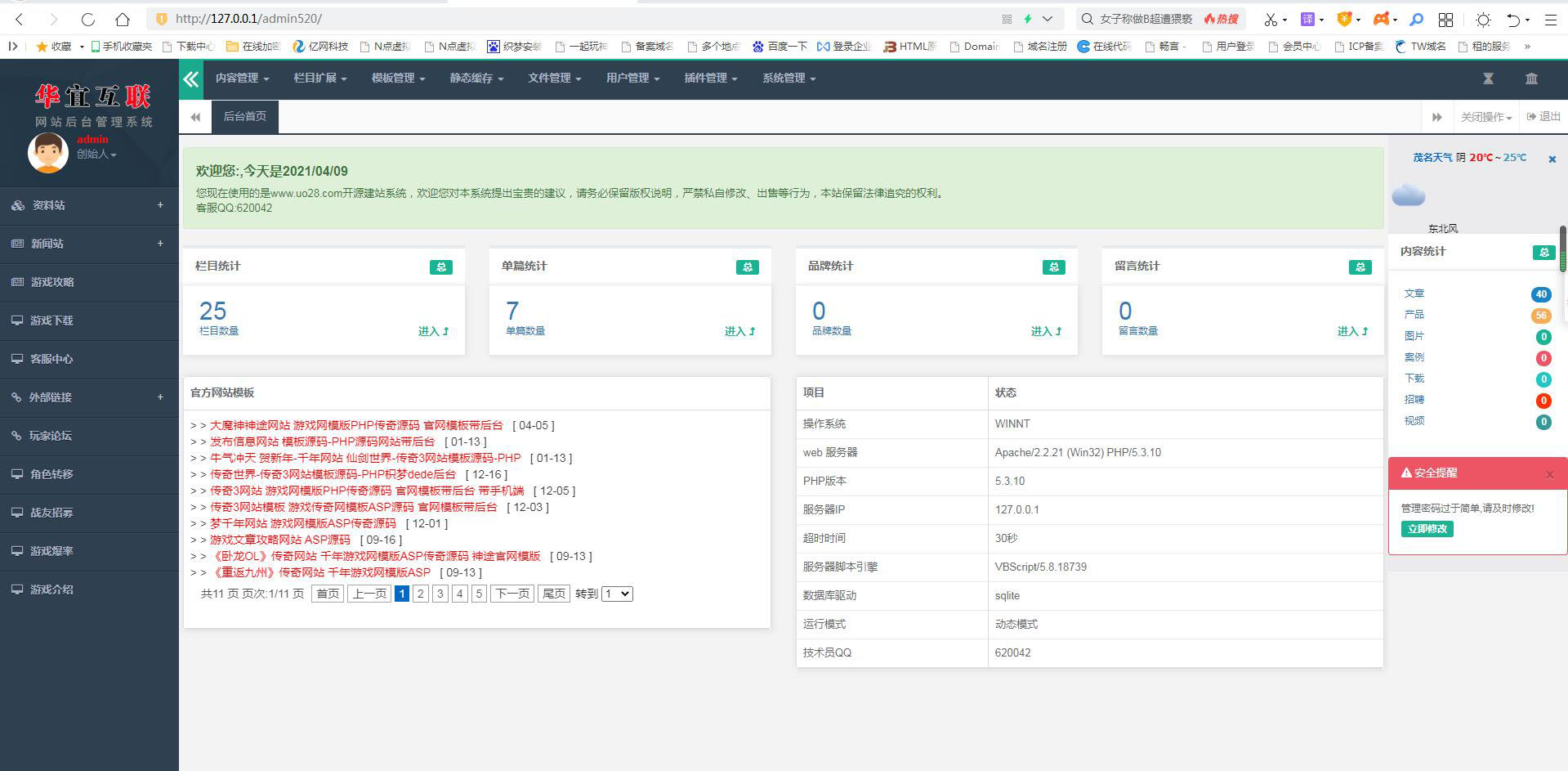Open 游戏攻略 in sidebar

89,282
